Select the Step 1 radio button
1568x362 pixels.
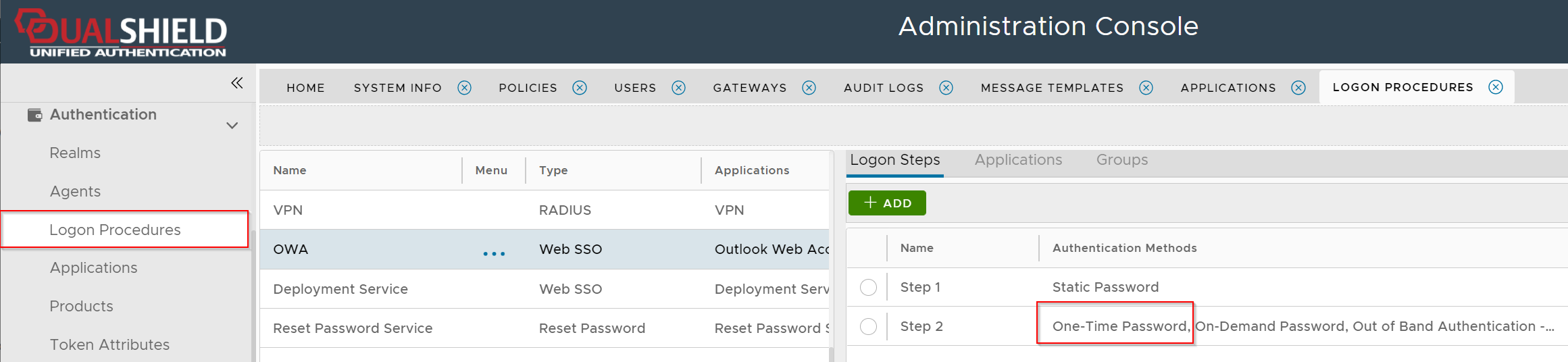pyautogui.click(x=868, y=288)
